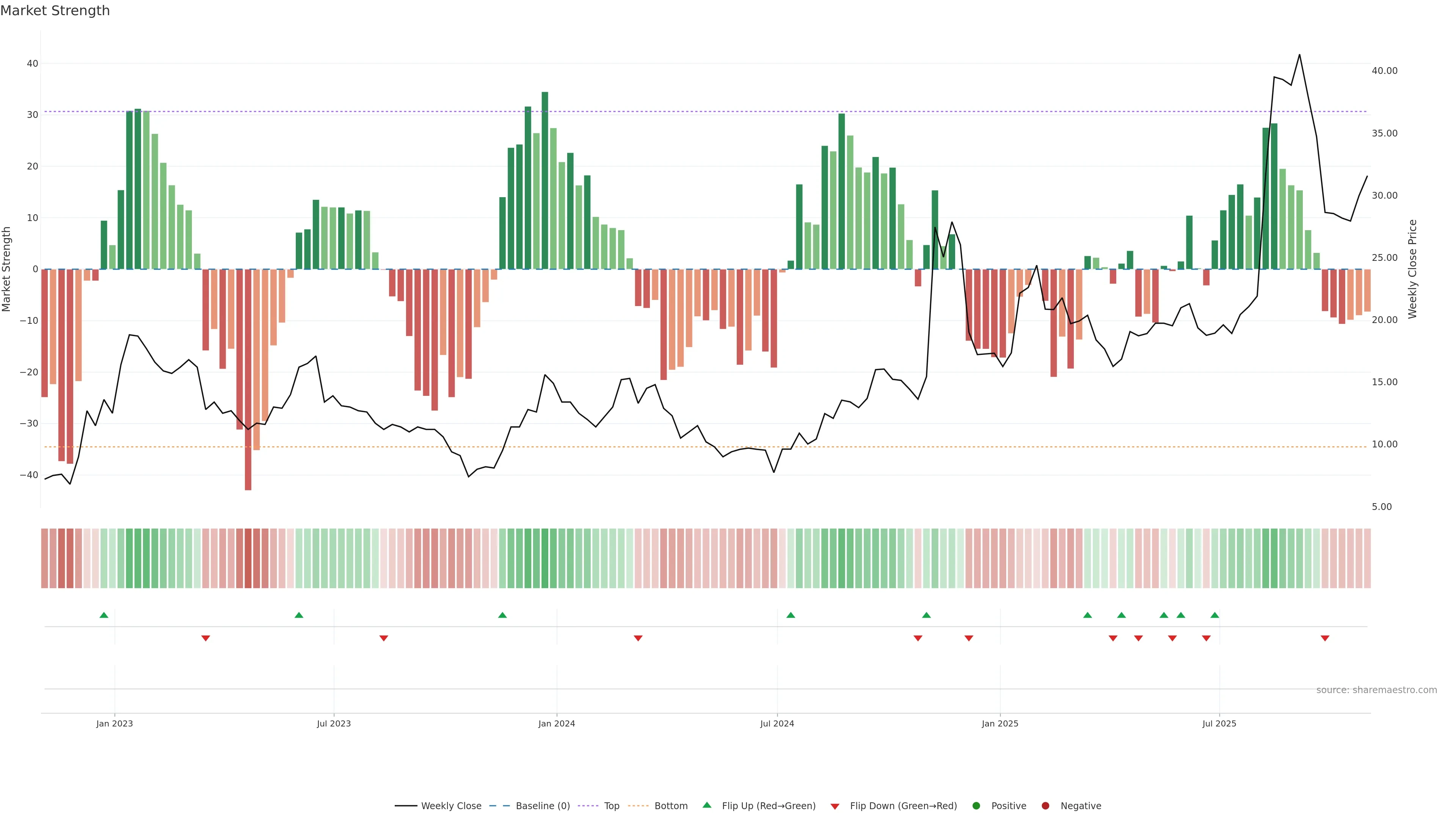
Task: Click the first red flip-down triangle after Jan 2024
Action: (638, 638)
